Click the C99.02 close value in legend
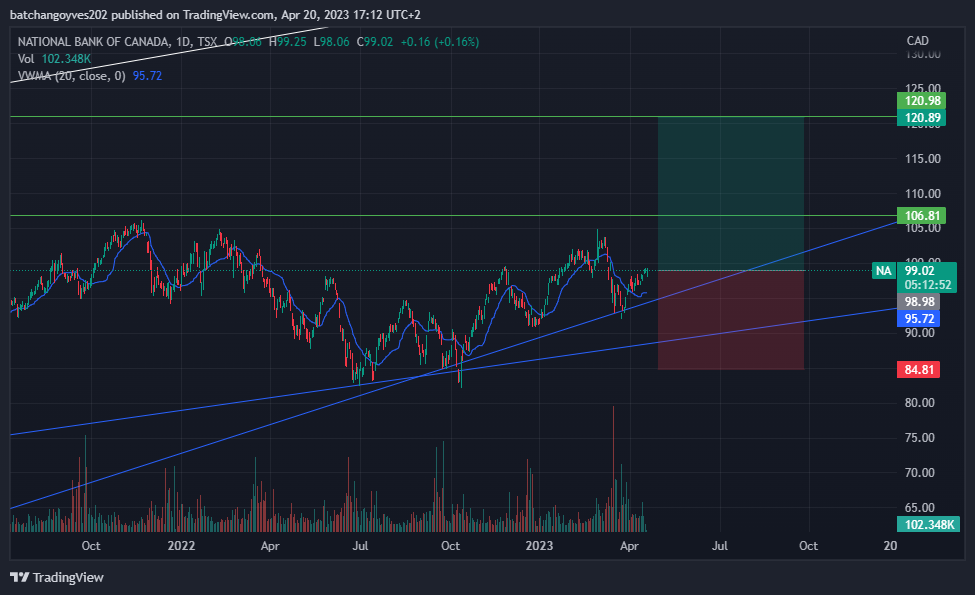The width and height of the screenshot is (975, 595). tap(374, 42)
